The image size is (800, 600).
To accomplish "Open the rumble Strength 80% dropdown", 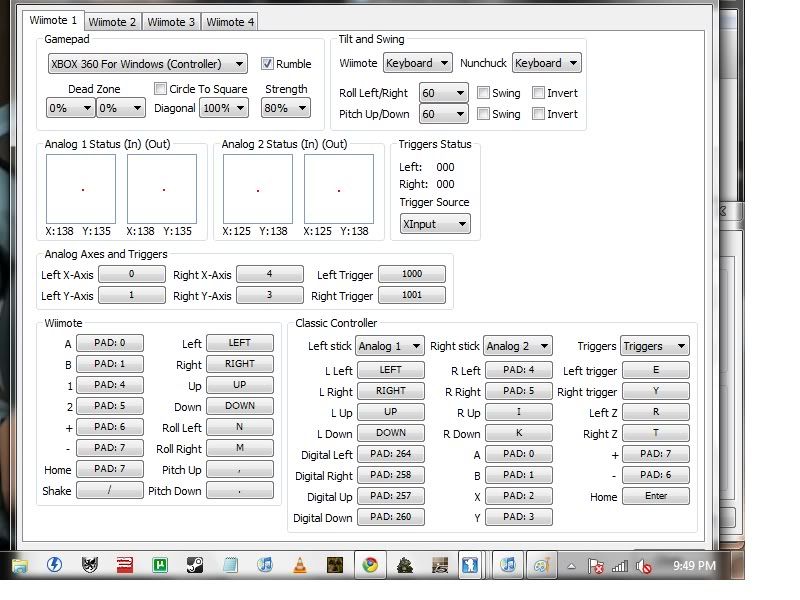I will point(286,108).
